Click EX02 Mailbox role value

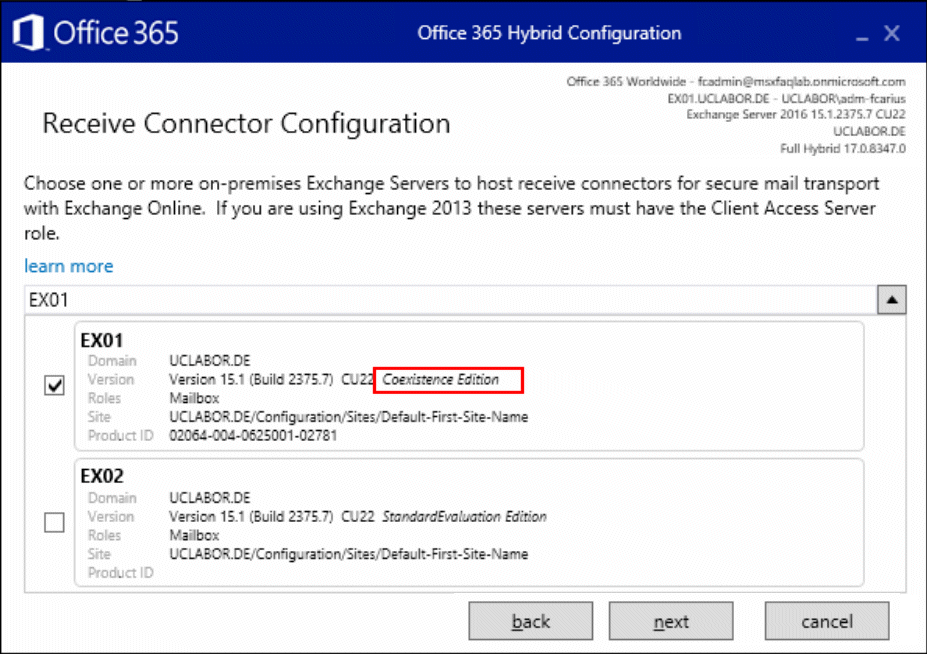tap(195, 536)
